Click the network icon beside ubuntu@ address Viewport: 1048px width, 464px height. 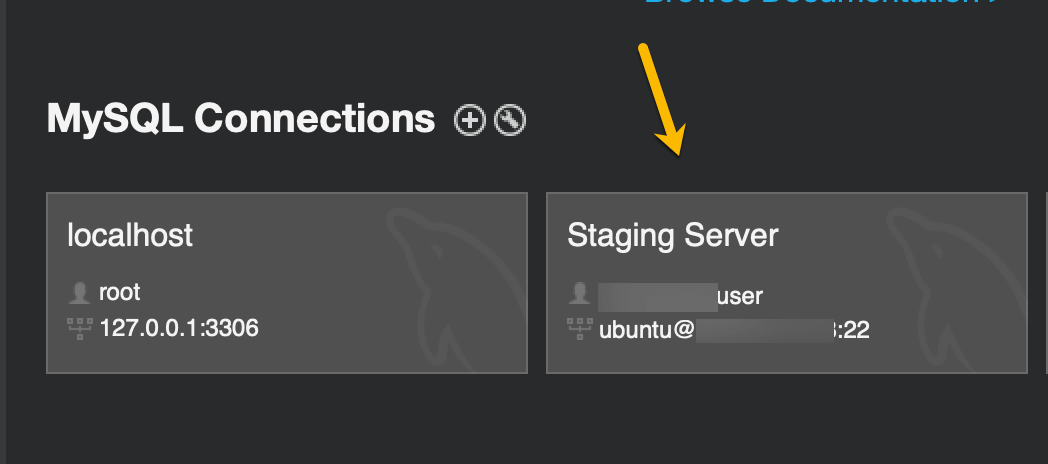point(579,329)
